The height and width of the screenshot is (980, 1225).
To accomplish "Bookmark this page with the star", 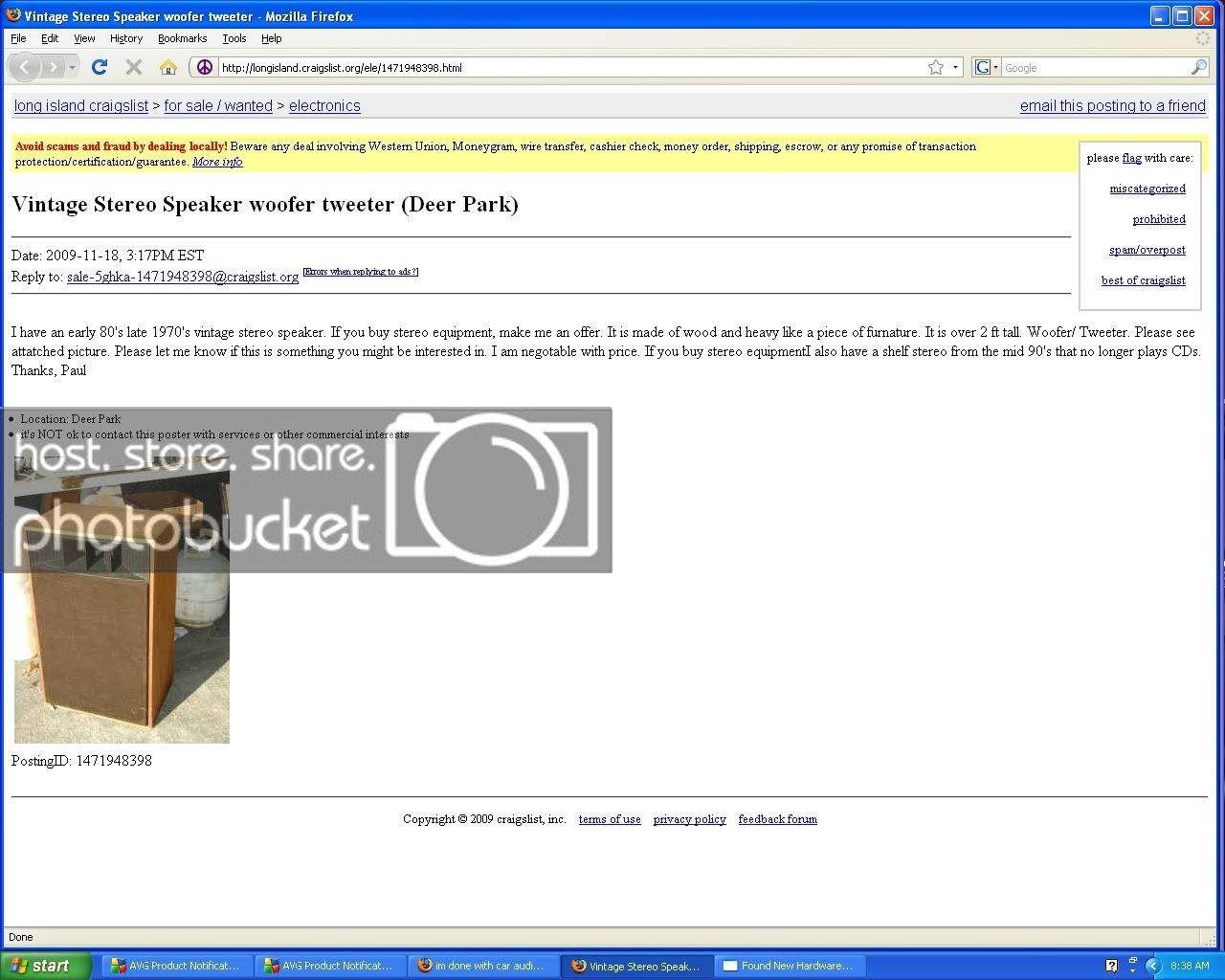I will (x=936, y=67).
